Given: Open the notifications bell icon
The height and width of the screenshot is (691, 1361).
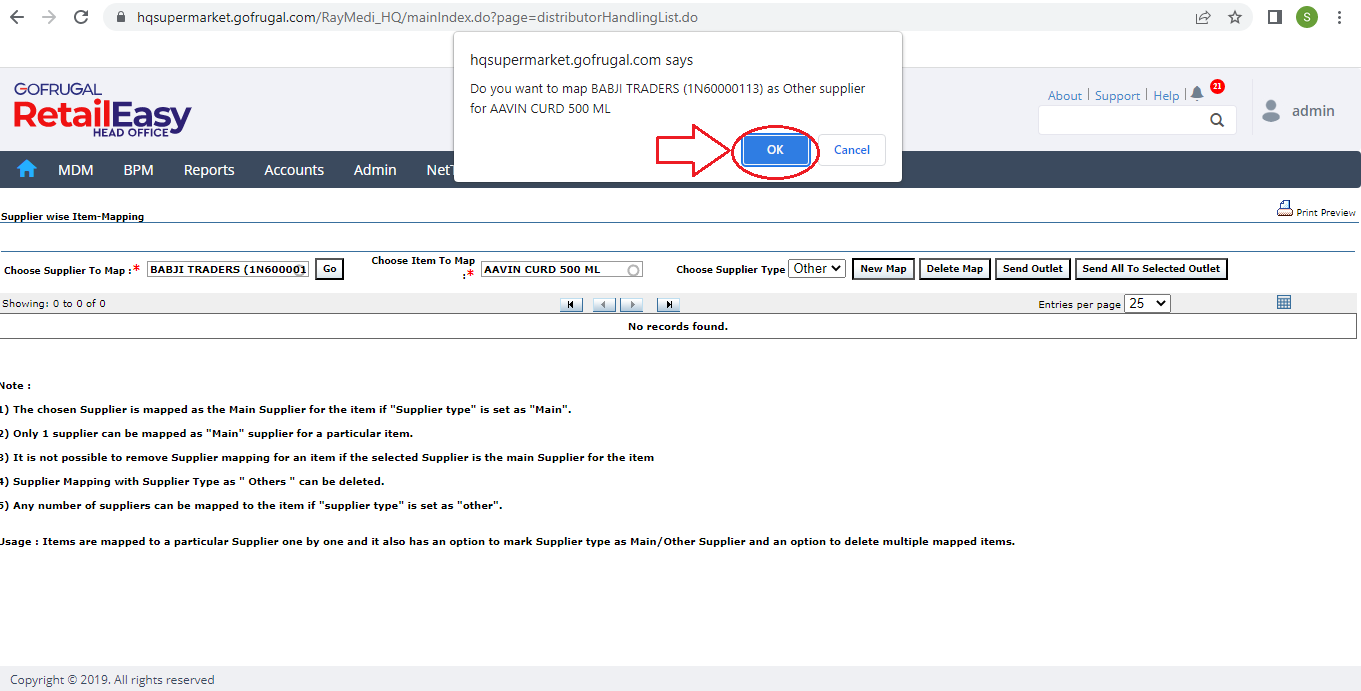Looking at the screenshot, I should [x=1197, y=94].
